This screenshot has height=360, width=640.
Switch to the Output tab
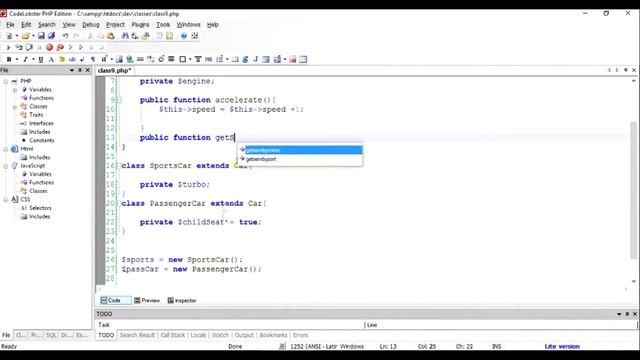click(244, 335)
